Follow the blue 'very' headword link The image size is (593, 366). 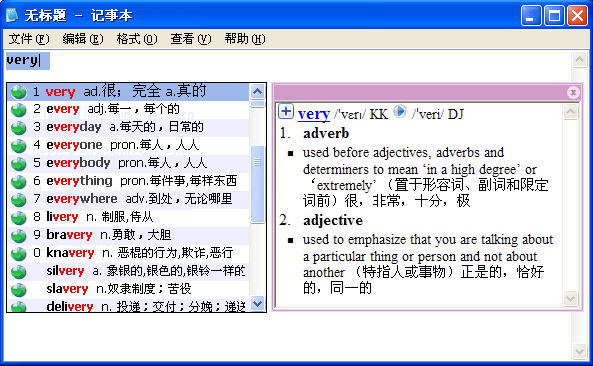(314, 114)
